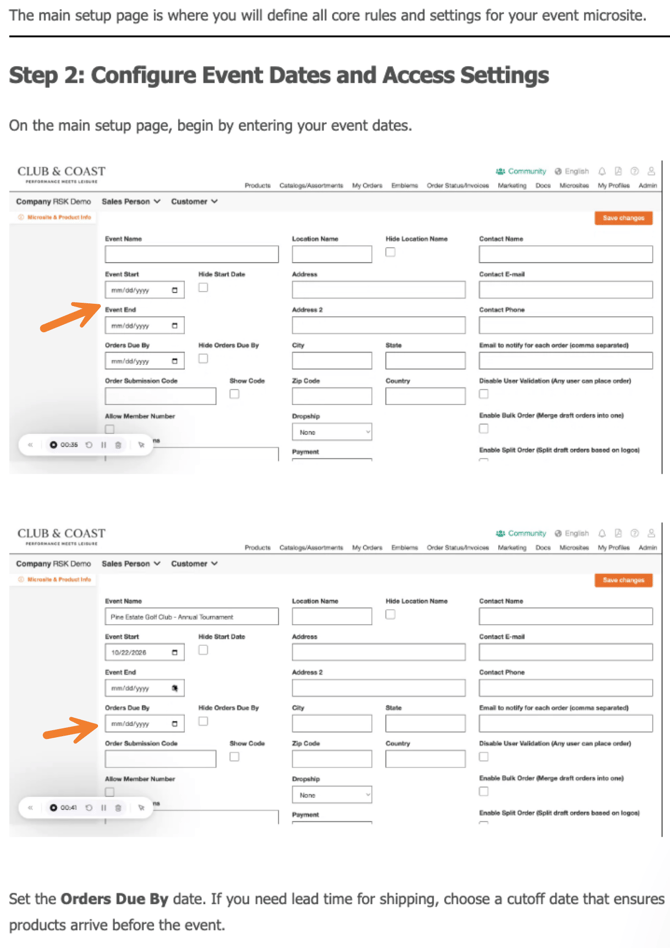This screenshot has height=948, width=670.
Task: Check Hide Location Name box in bottom screenshot
Action: coord(390,614)
